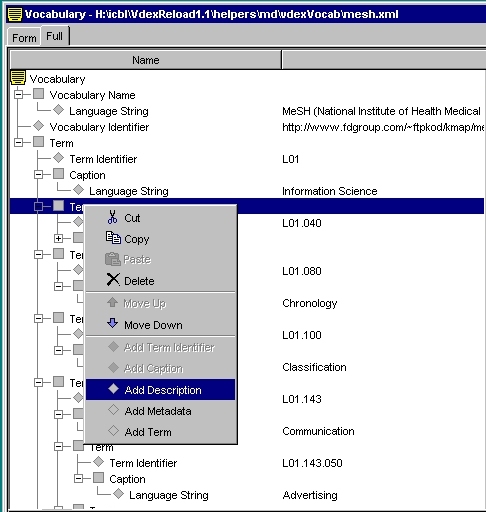Viewport: 486px width, 512px height.
Task: Click the diamond icon beside Add Description
Action: pyautogui.click(x=113, y=389)
